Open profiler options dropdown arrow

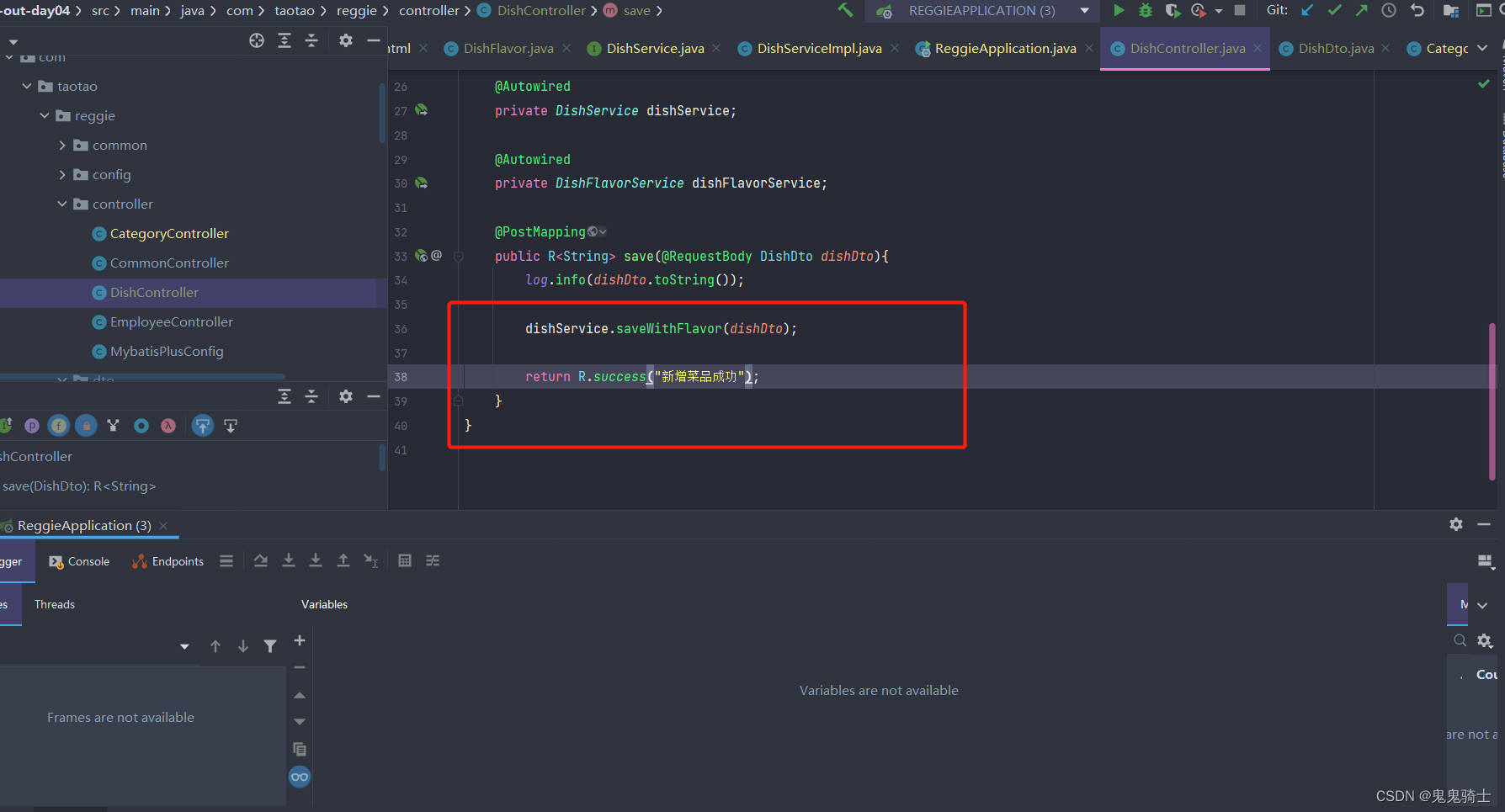pyautogui.click(x=1218, y=11)
